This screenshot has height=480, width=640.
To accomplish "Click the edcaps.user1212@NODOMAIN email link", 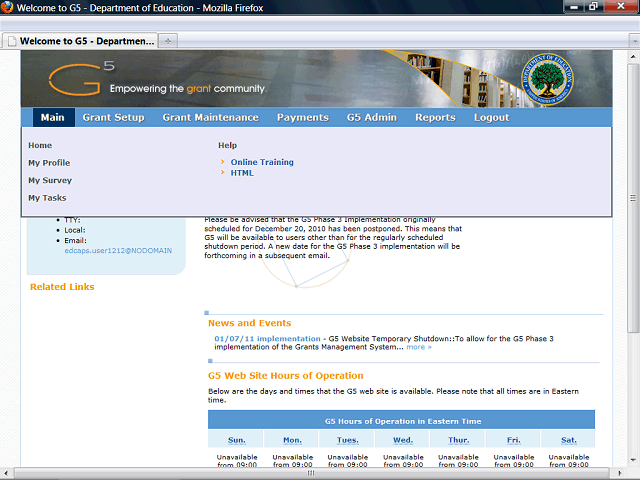I will point(118,251).
